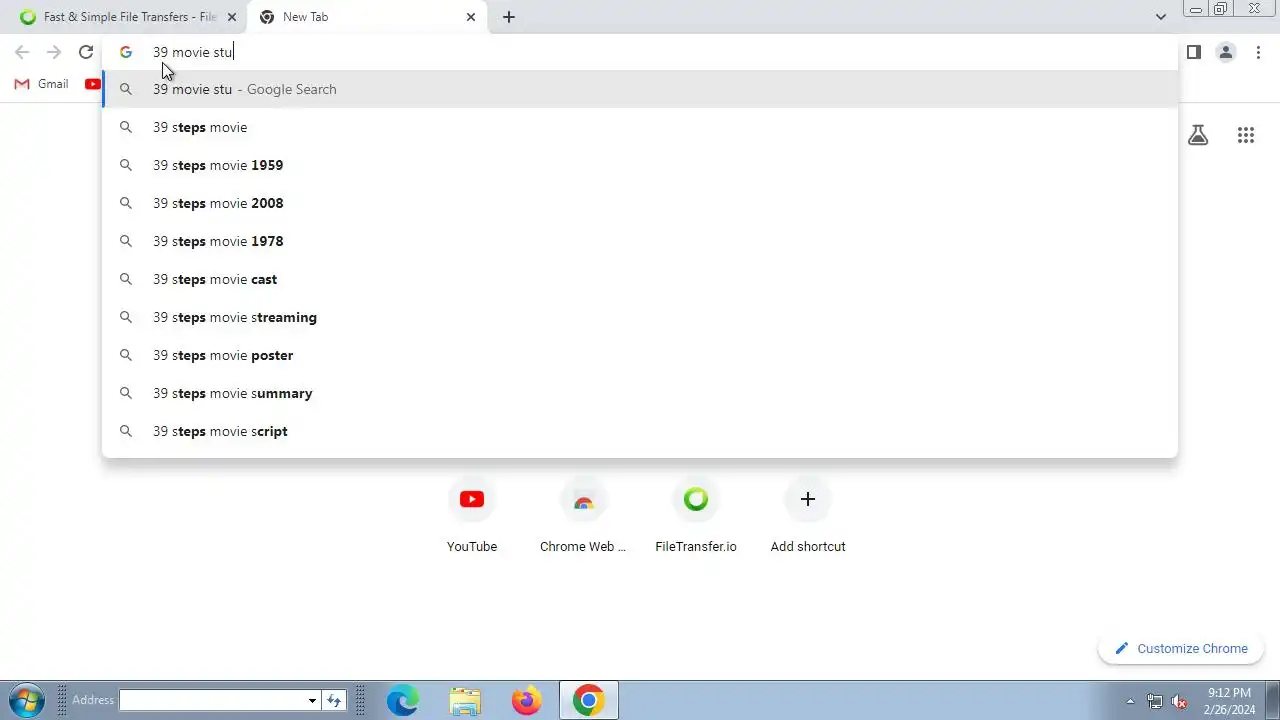Go back using the back arrow
This screenshot has height=720, width=1280.
point(22,52)
